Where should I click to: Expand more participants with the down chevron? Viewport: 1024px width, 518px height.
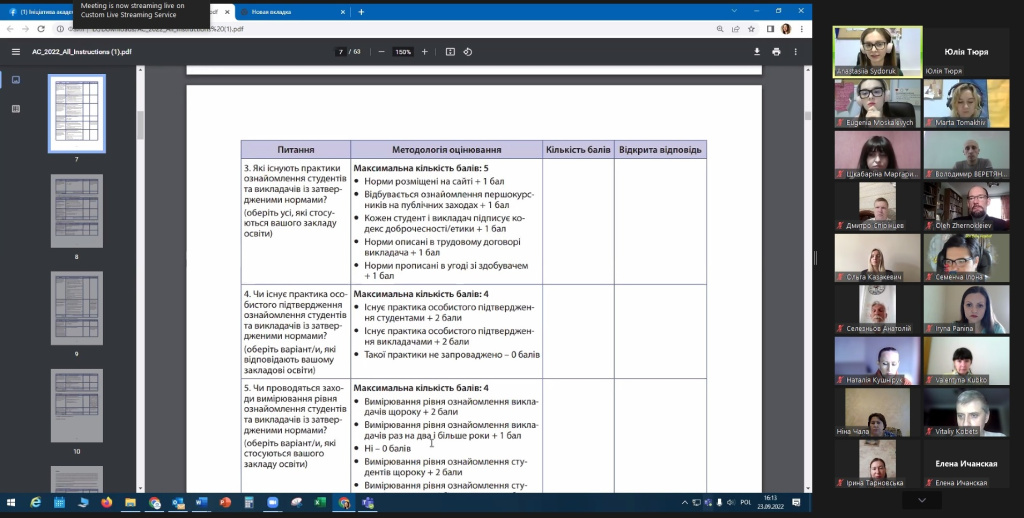(921, 500)
